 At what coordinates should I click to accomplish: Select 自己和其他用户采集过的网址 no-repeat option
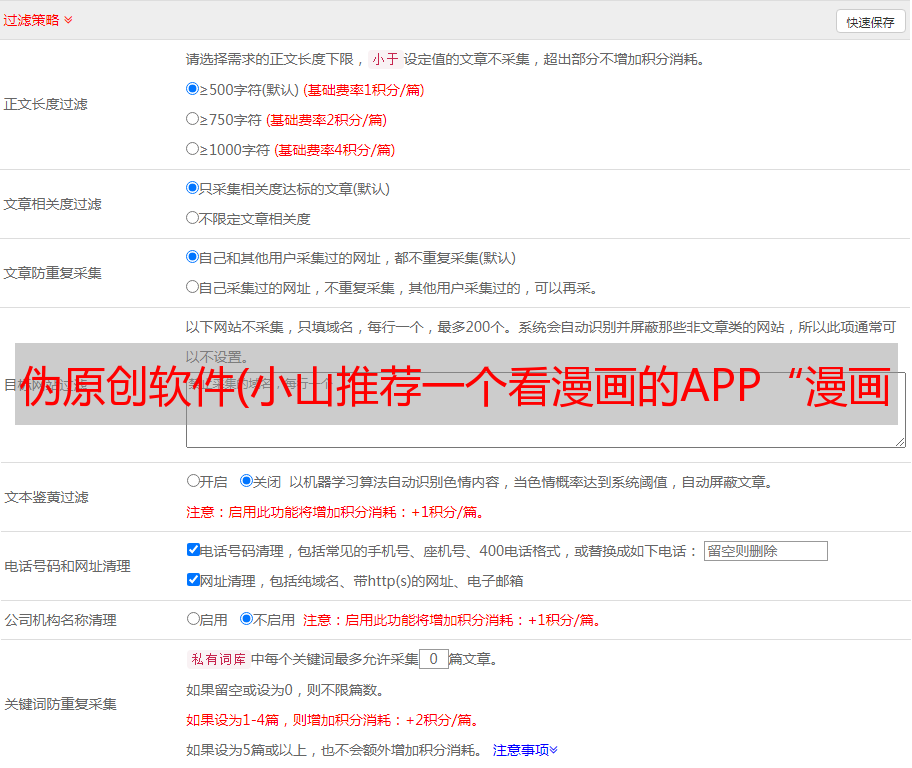coord(193,257)
